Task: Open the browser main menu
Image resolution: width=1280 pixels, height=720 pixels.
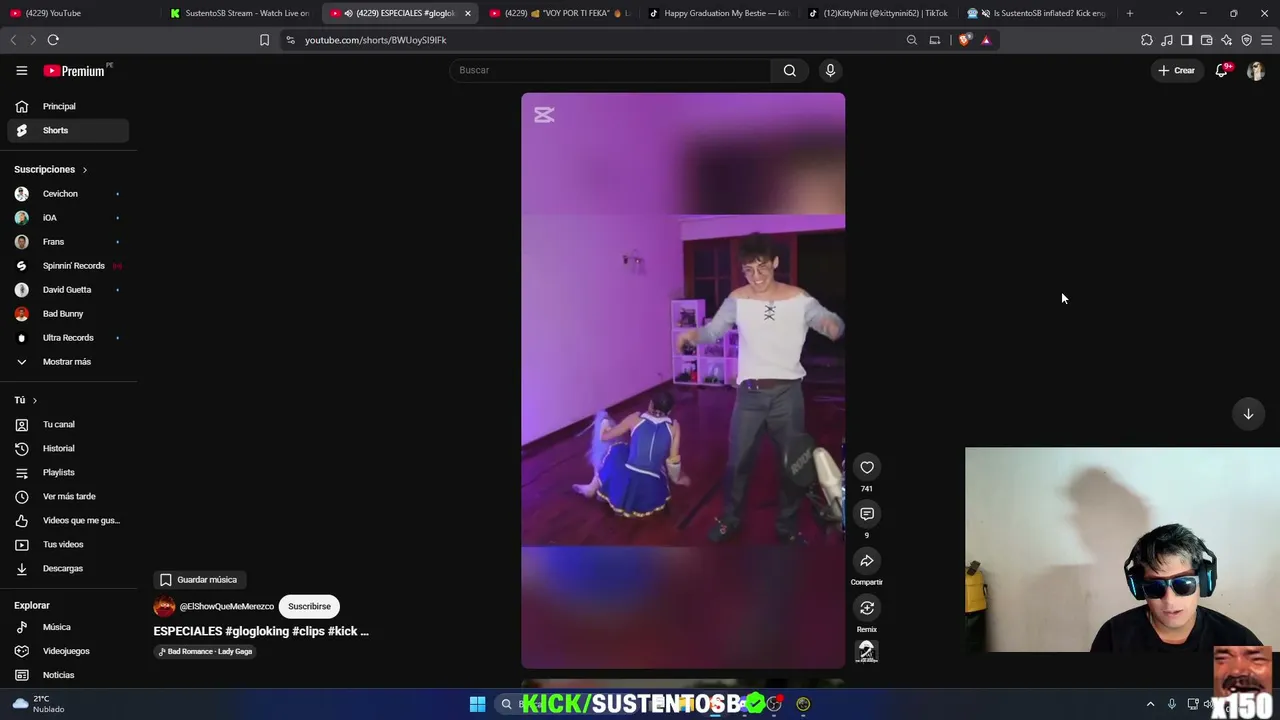Action: coord(1266,40)
